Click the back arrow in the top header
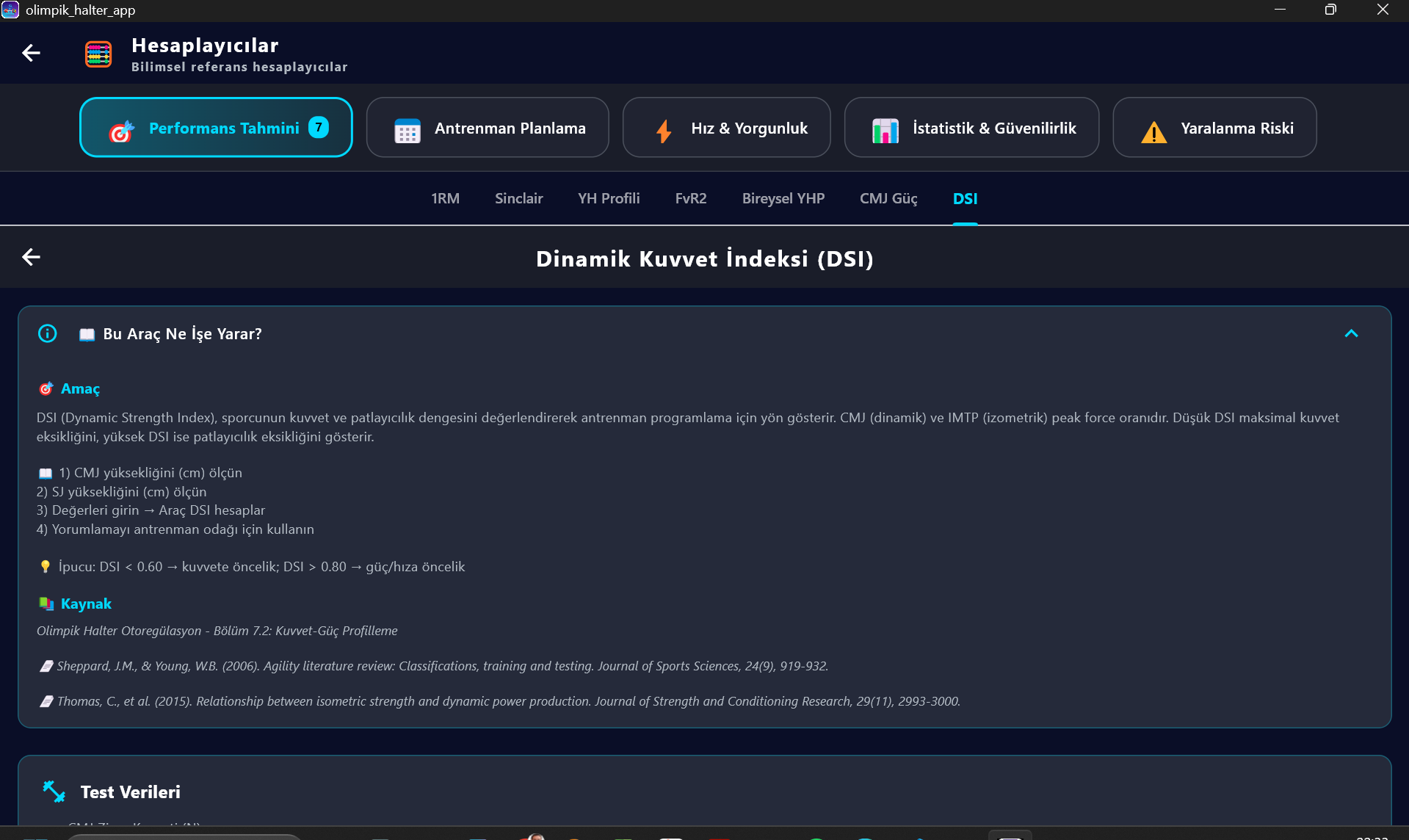Image resolution: width=1409 pixels, height=840 pixels. tap(31, 53)
